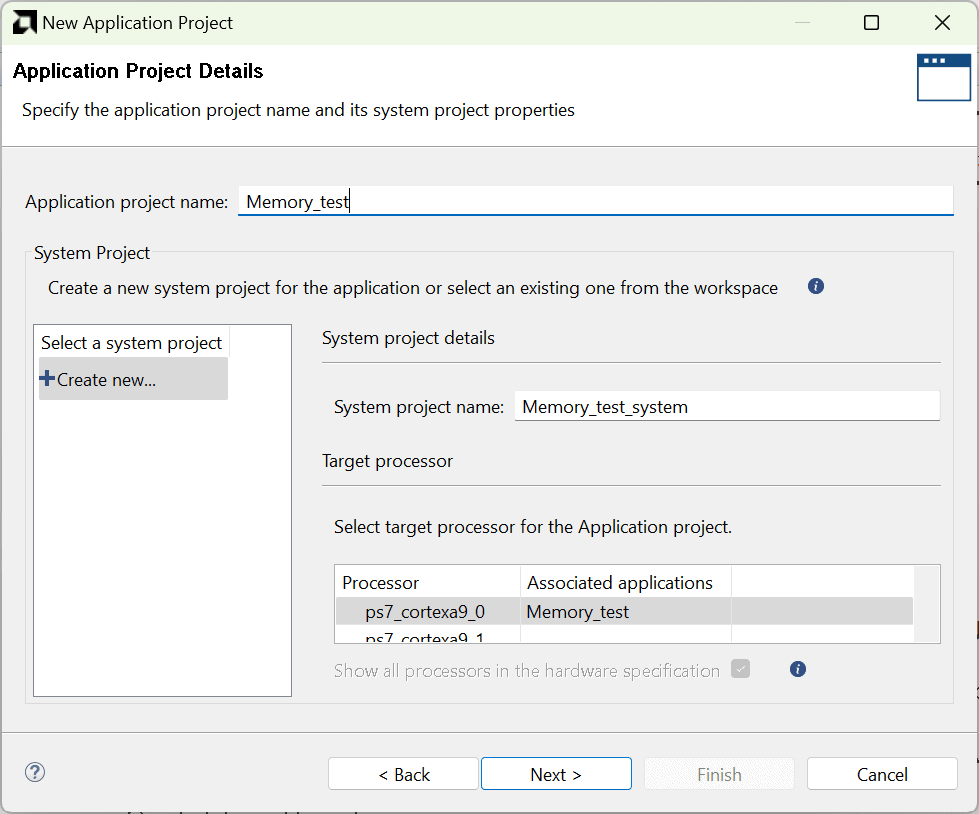Proceed with the Next > button

point(556,774)
